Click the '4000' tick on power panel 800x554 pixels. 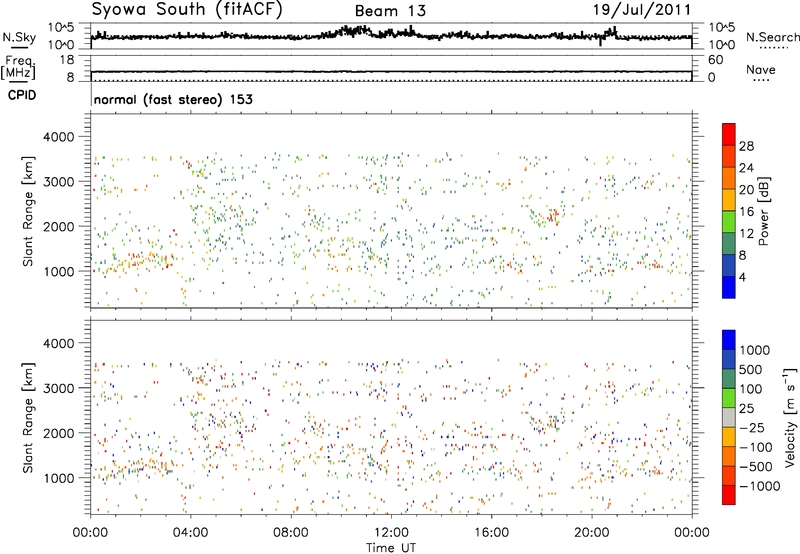pyautogui.click(x=59, y=137)
